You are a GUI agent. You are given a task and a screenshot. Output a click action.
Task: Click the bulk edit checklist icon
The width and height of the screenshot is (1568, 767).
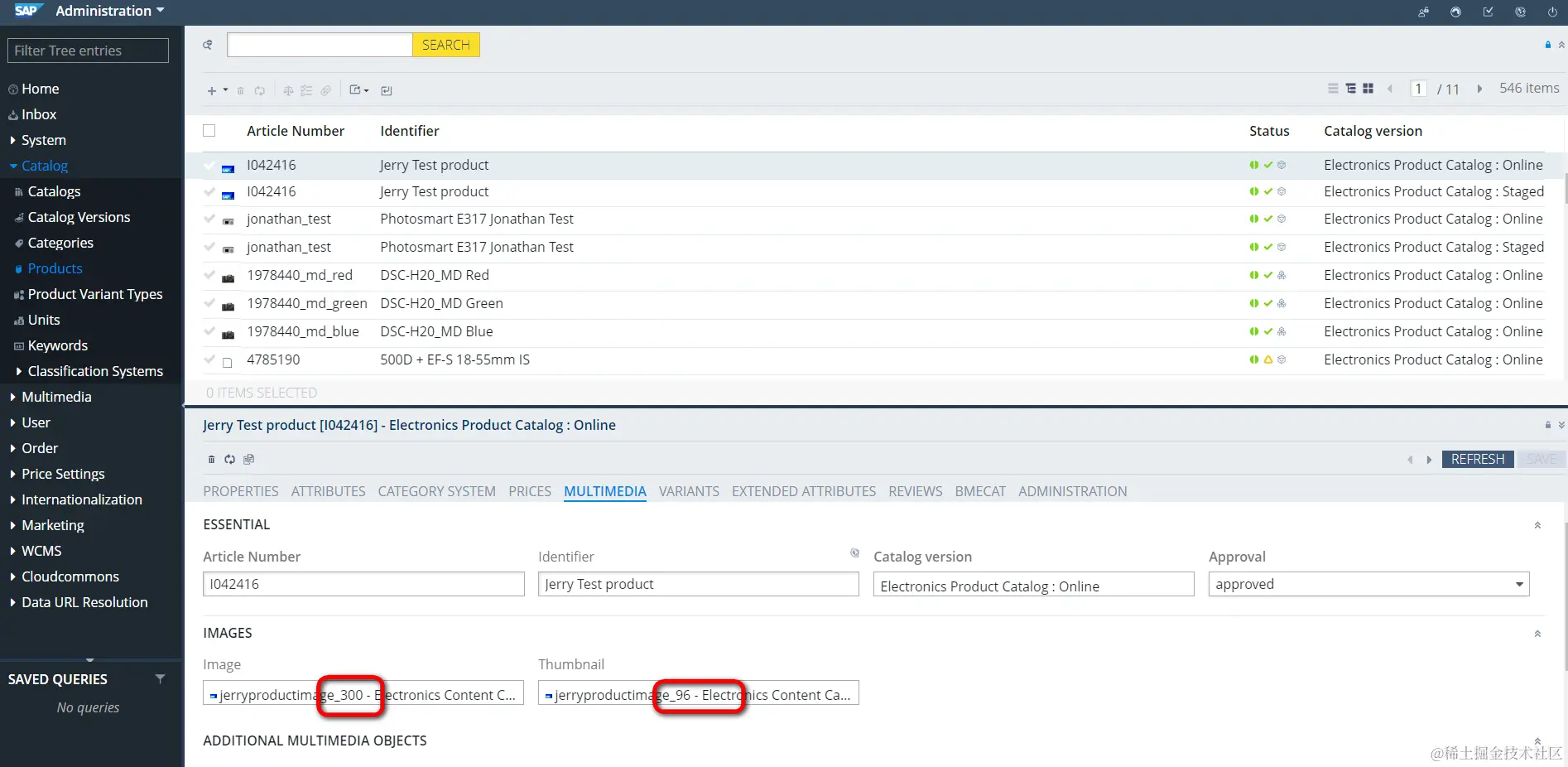pos(306,90)
